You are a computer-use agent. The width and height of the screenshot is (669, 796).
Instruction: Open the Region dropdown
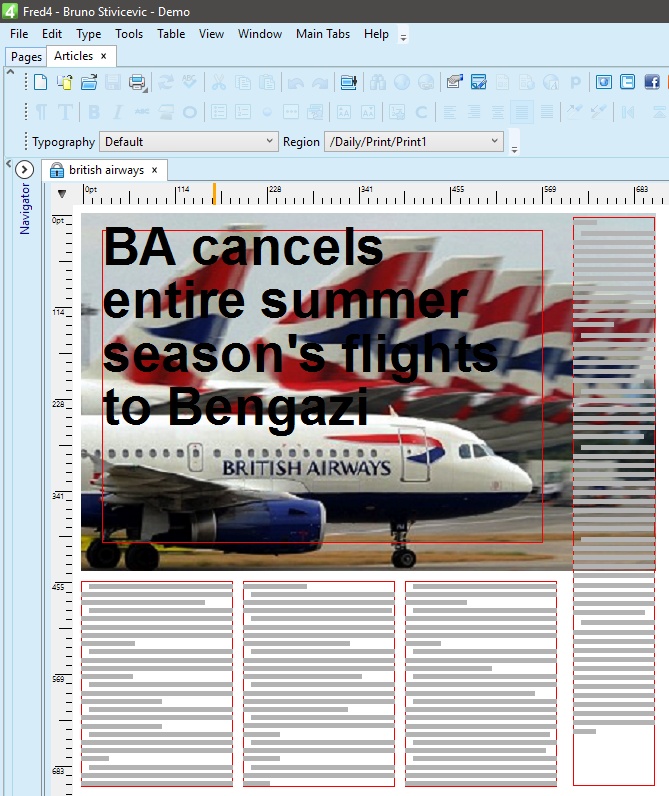point(414,142)
